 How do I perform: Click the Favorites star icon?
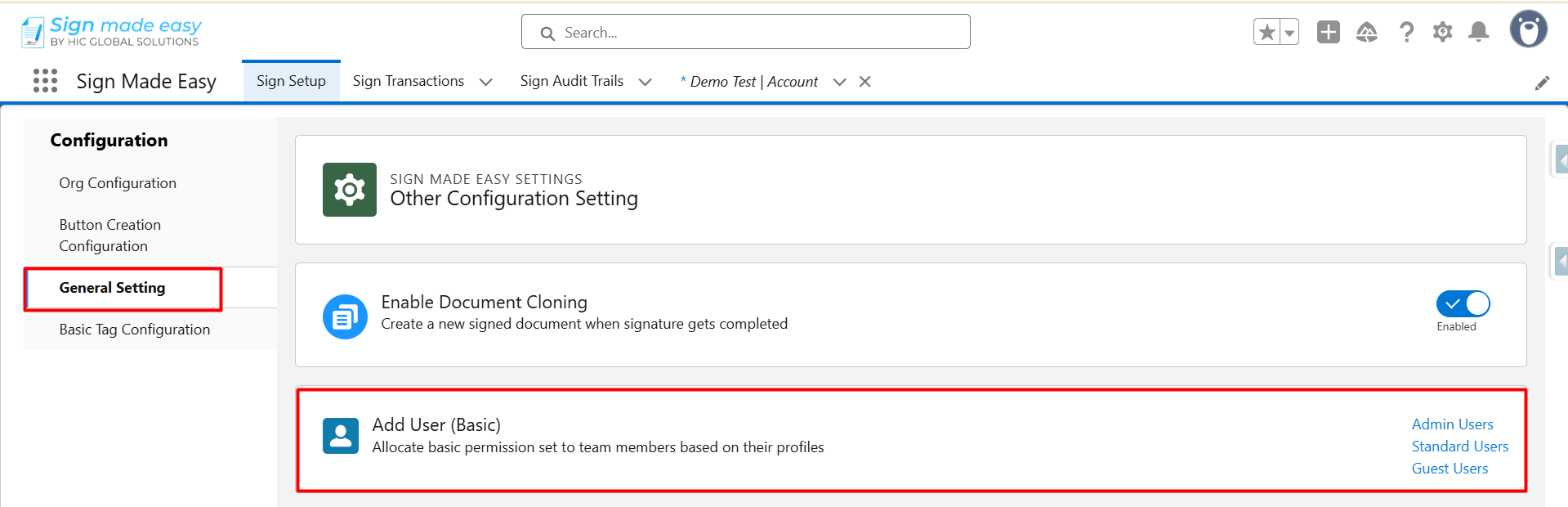click(x=1266, y=33)
